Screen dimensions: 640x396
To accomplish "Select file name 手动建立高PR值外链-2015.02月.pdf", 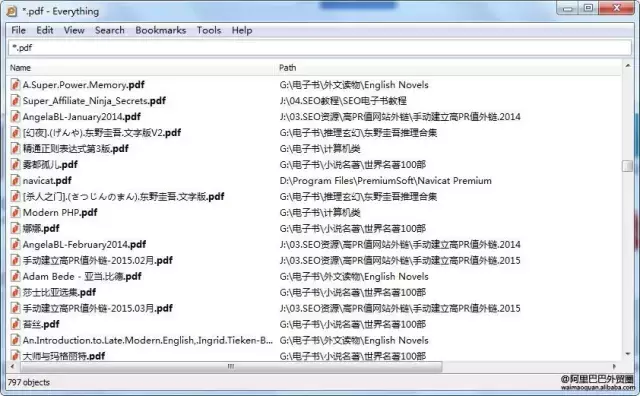I will click(98, 260).
